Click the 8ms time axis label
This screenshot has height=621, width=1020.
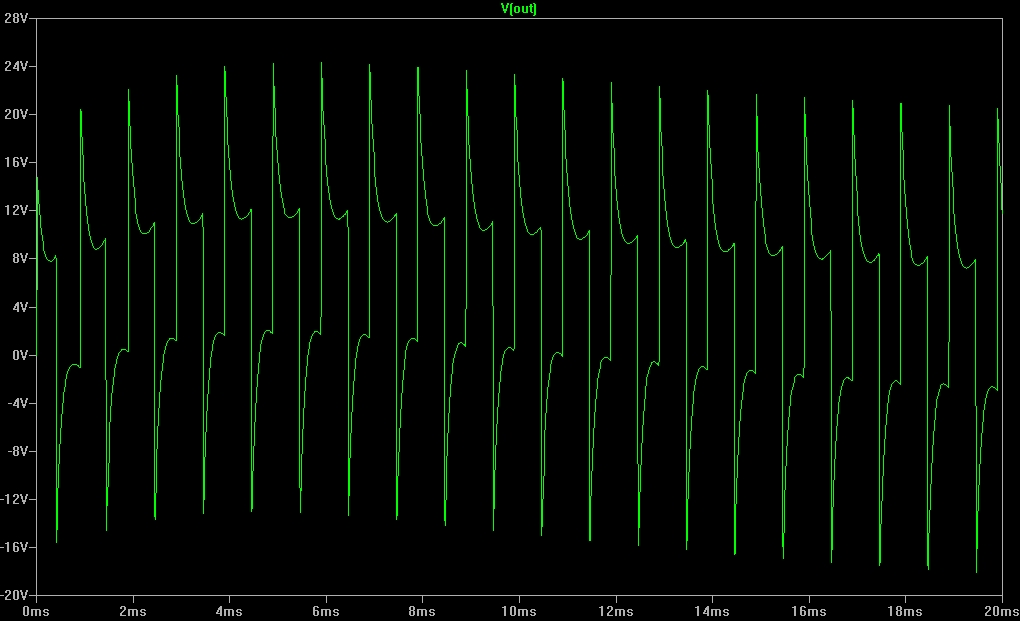coord(422,612)
